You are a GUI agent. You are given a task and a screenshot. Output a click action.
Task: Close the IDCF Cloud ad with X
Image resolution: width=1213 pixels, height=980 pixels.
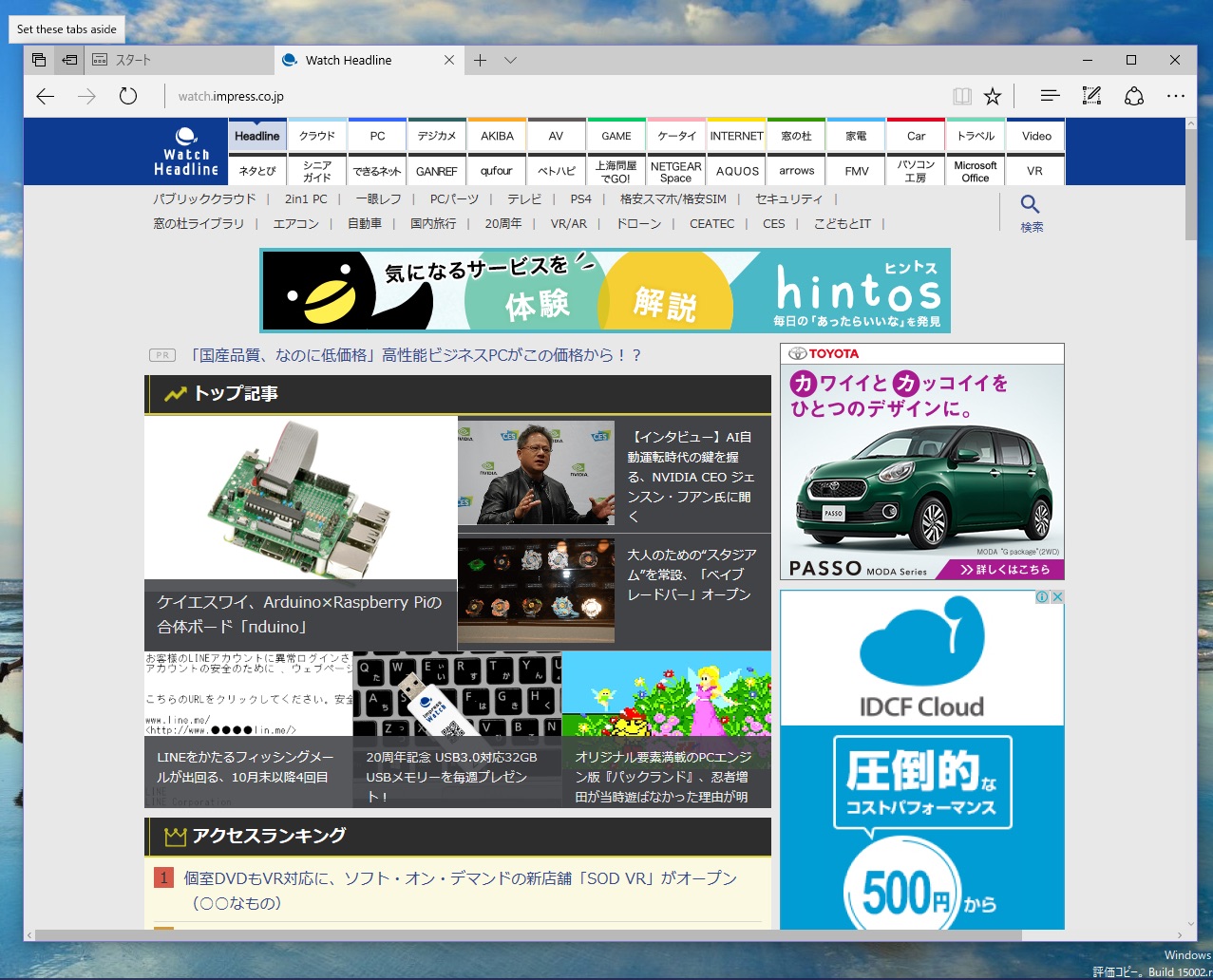[1057, 596]
